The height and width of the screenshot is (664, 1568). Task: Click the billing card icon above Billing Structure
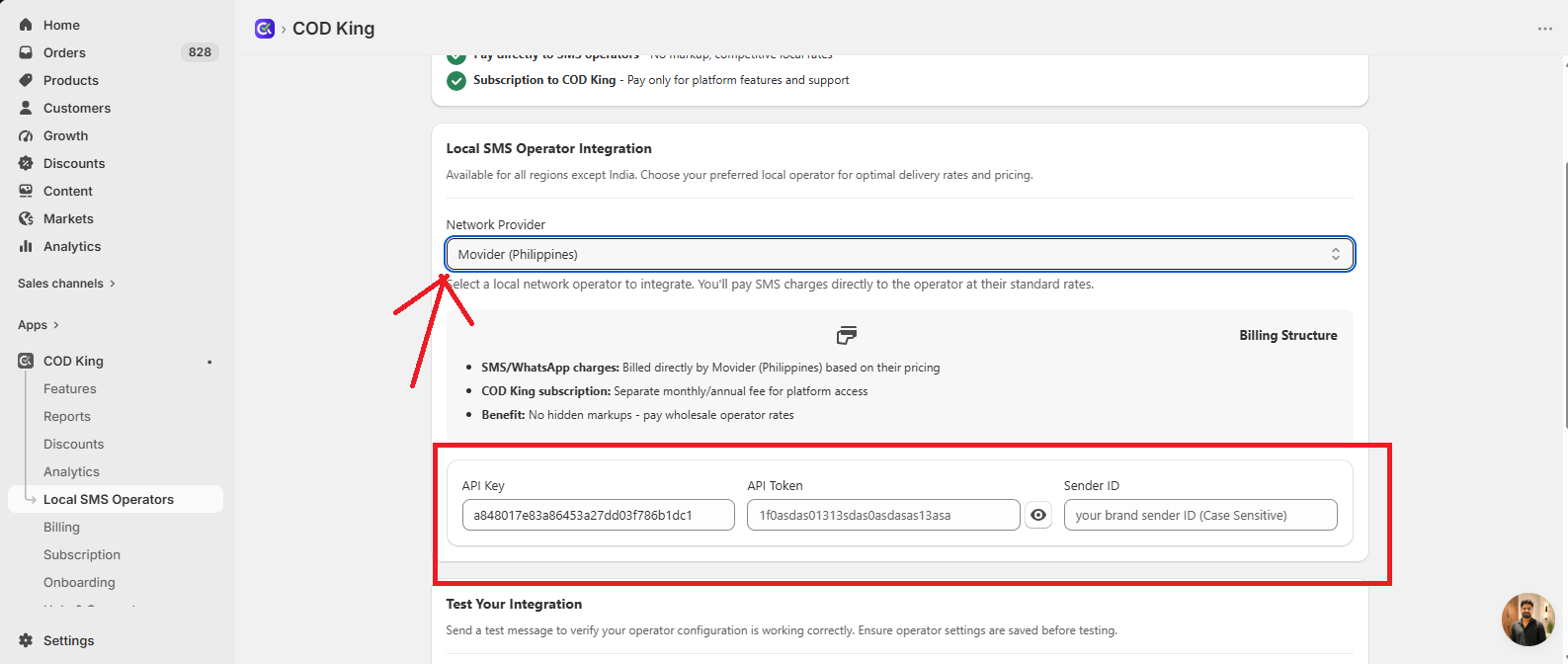tap(847, 335)
